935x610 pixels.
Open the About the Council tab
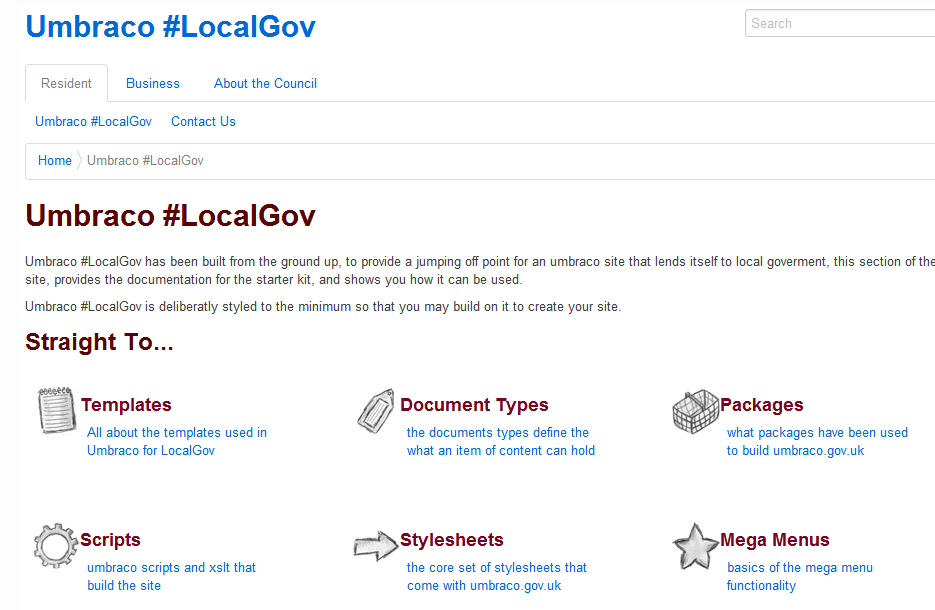tap(265, 84)
